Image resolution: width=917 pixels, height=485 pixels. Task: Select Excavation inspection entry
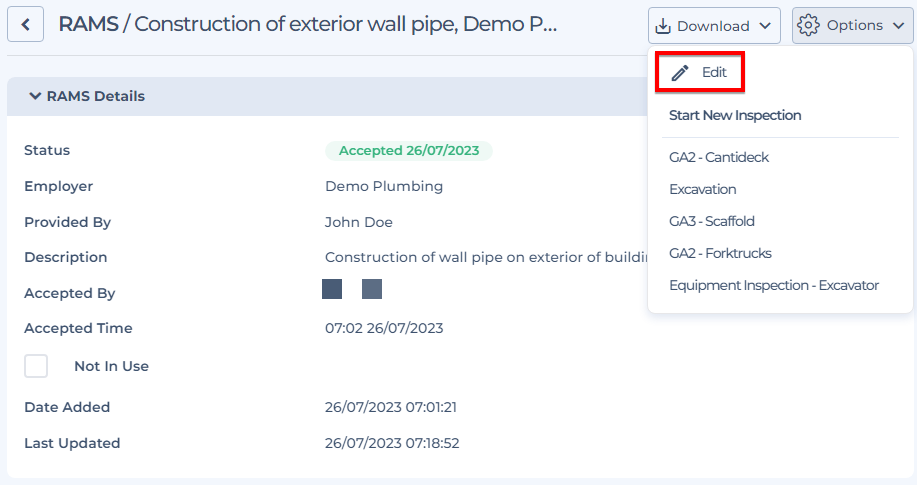click(x=702, y=190)
